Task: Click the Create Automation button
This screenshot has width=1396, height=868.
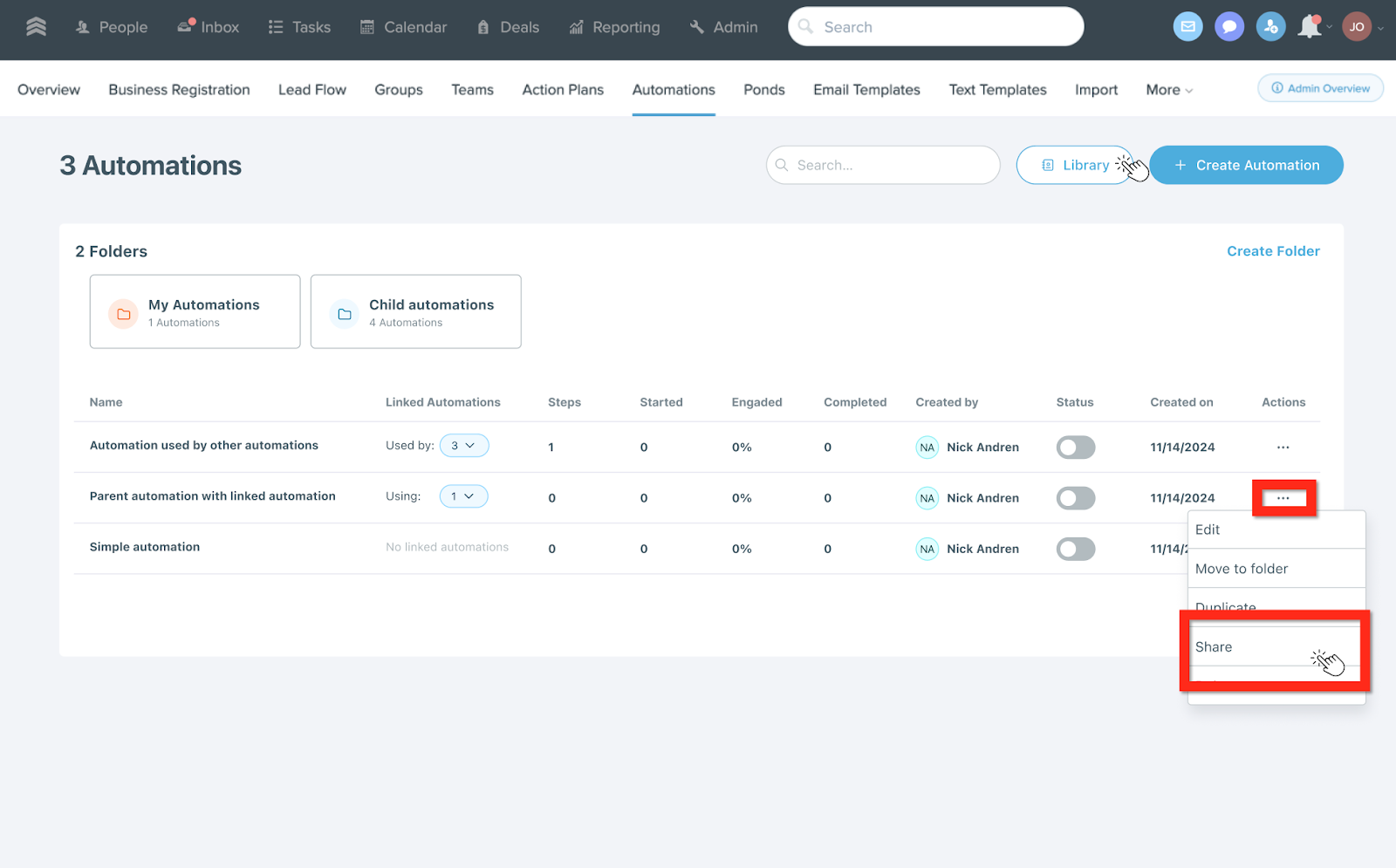Action: pyautogui.click(x=1246, y=165)
